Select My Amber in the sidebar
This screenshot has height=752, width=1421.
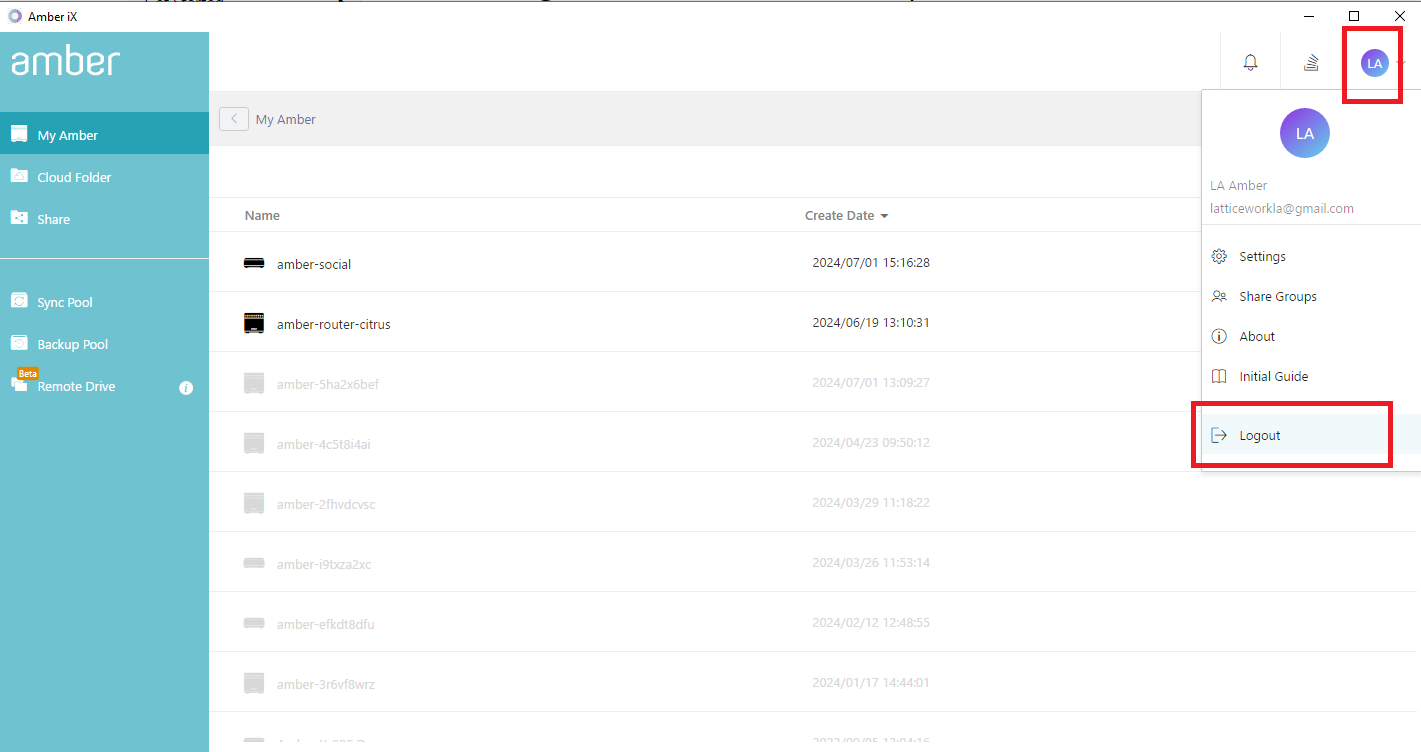click(104, 135)
